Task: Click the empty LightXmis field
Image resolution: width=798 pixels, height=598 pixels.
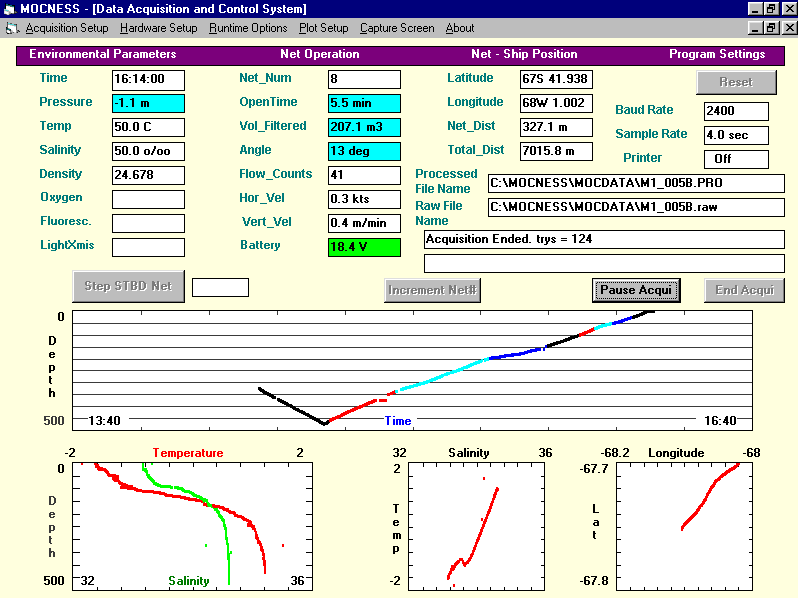Action: (148, 247)
